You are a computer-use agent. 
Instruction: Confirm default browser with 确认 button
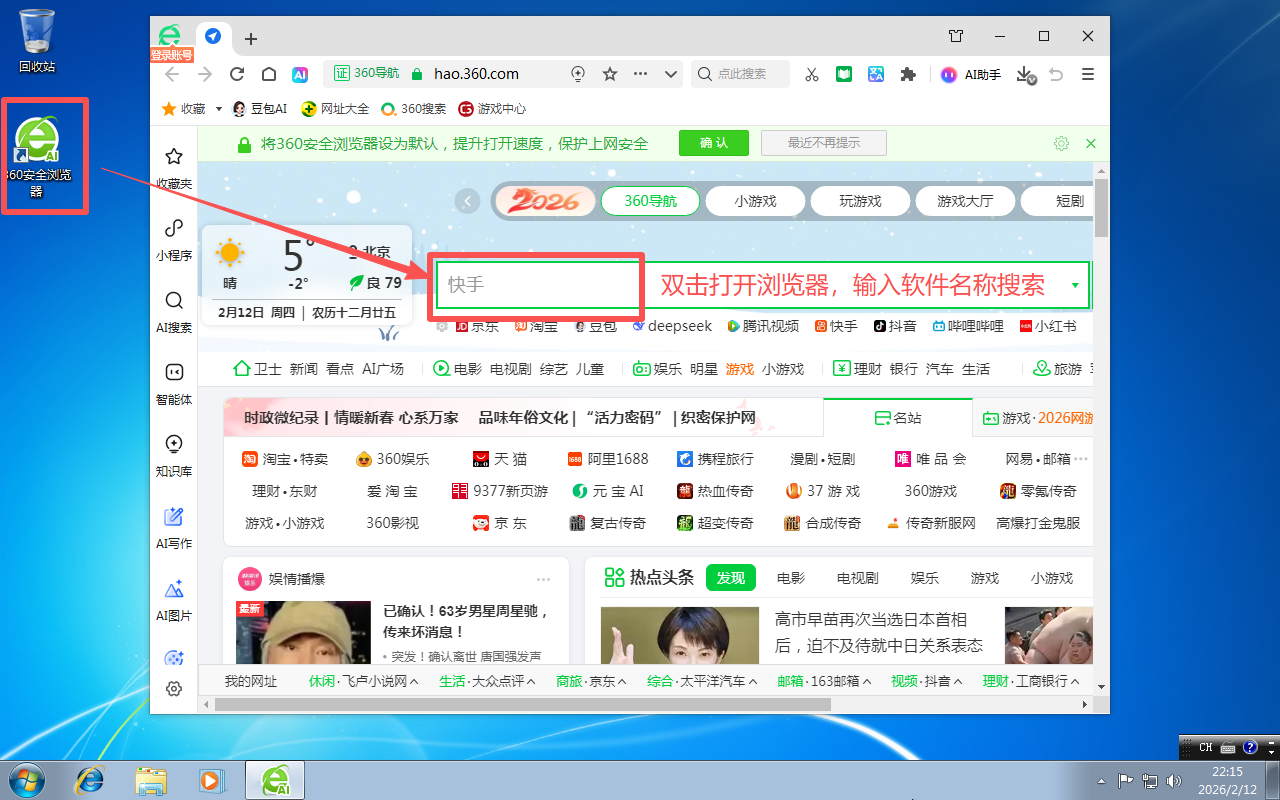[714, 143]
